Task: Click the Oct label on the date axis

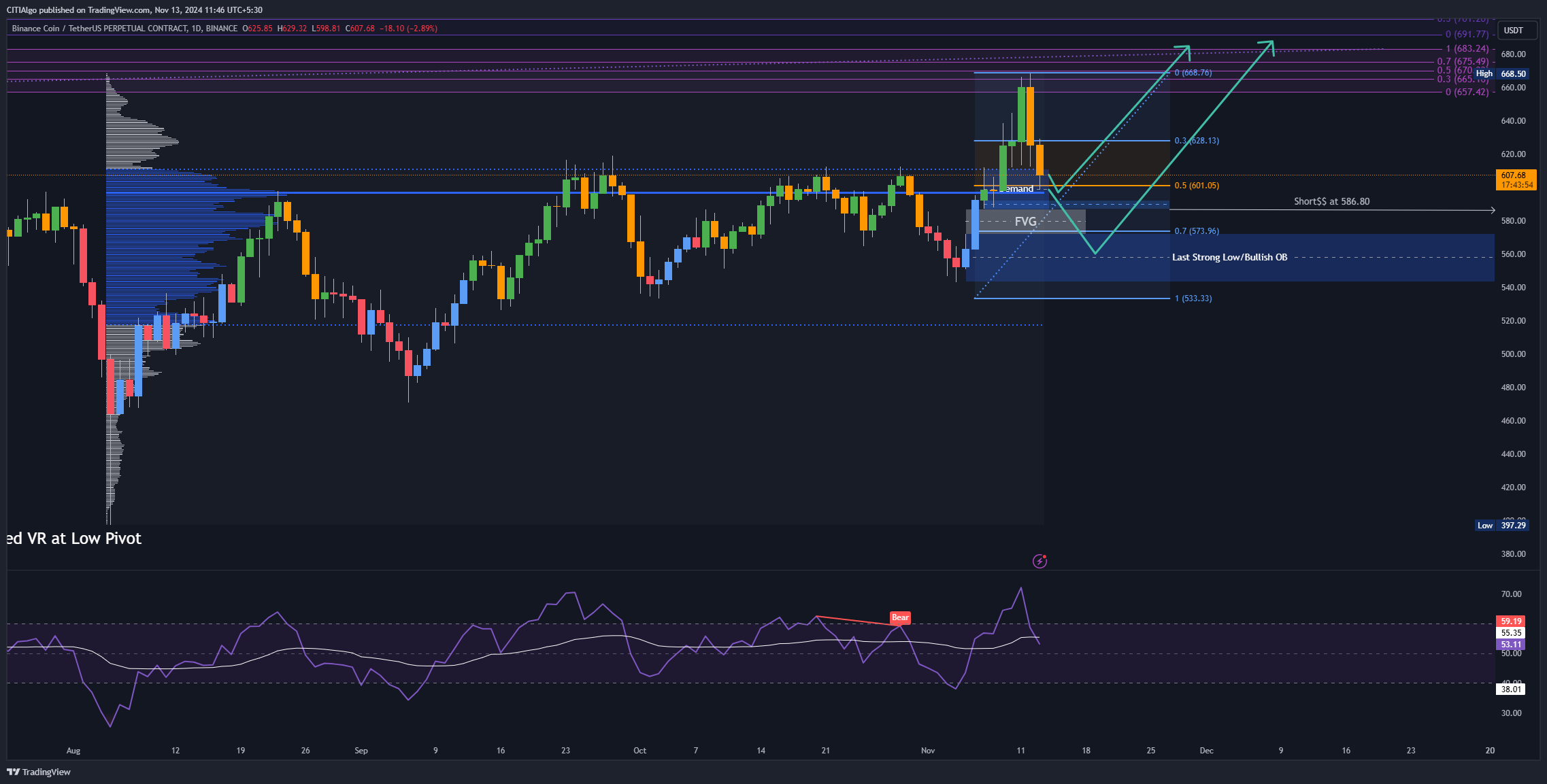Action: point(640,751)
